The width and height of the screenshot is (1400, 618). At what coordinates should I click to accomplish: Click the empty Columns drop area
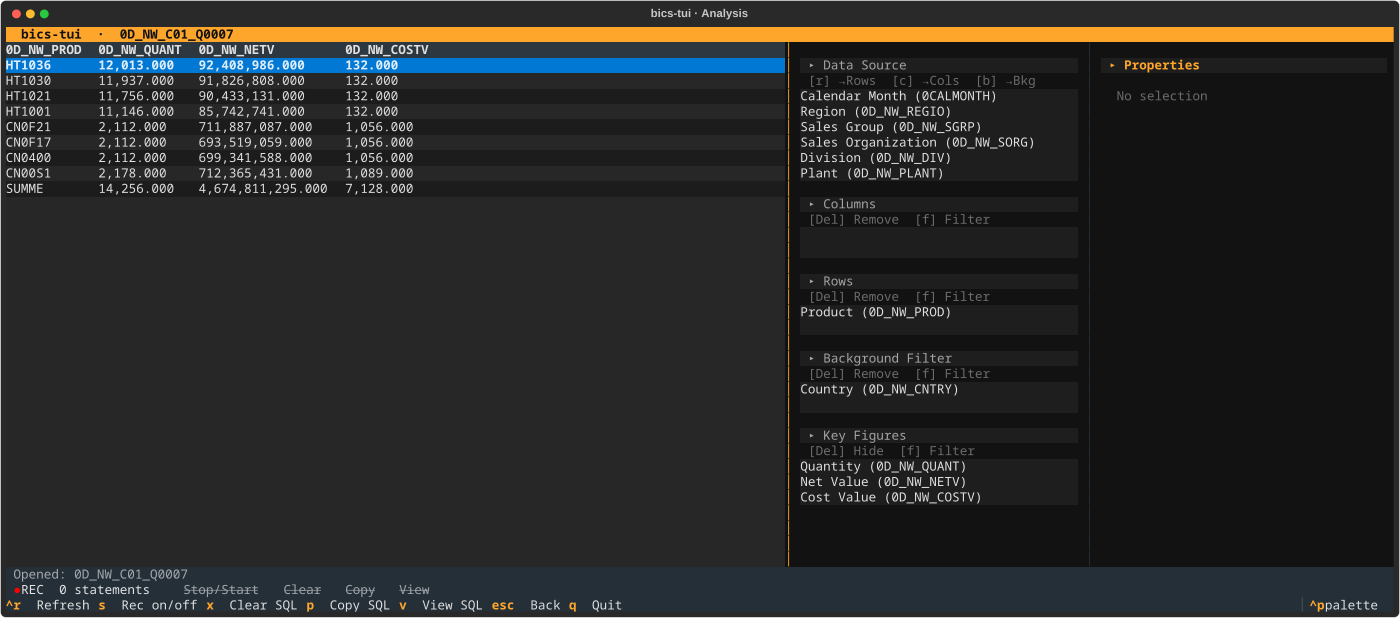tap(939, 243)
